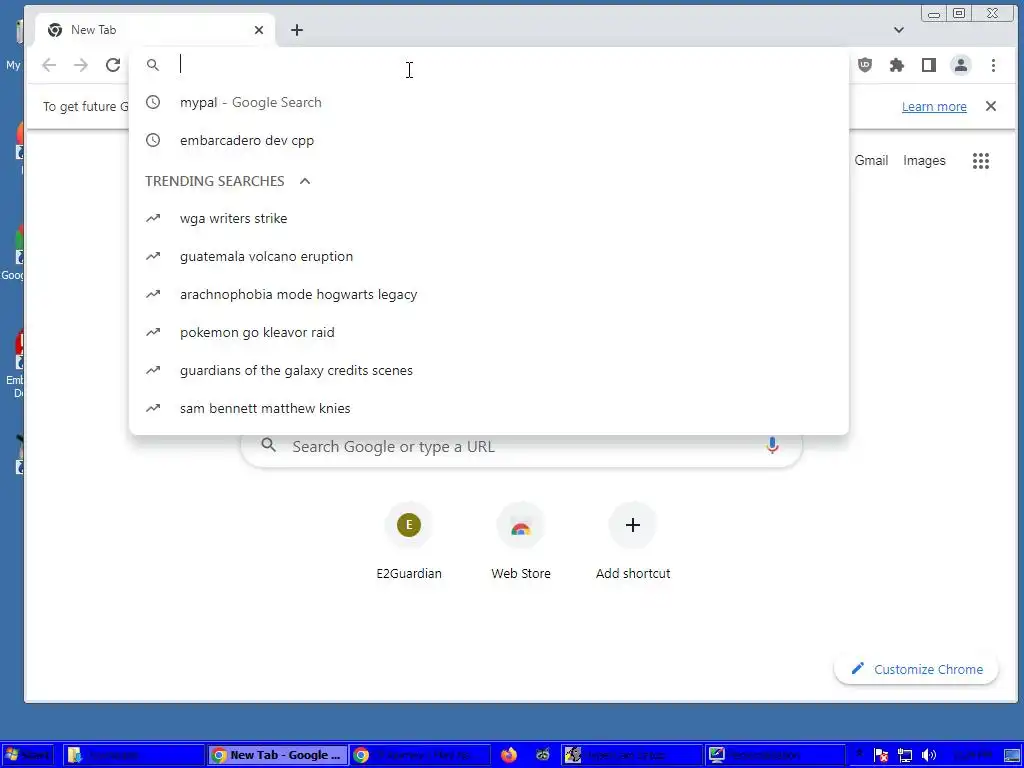Click the Customize Chrome button

[x=916, y=669]
